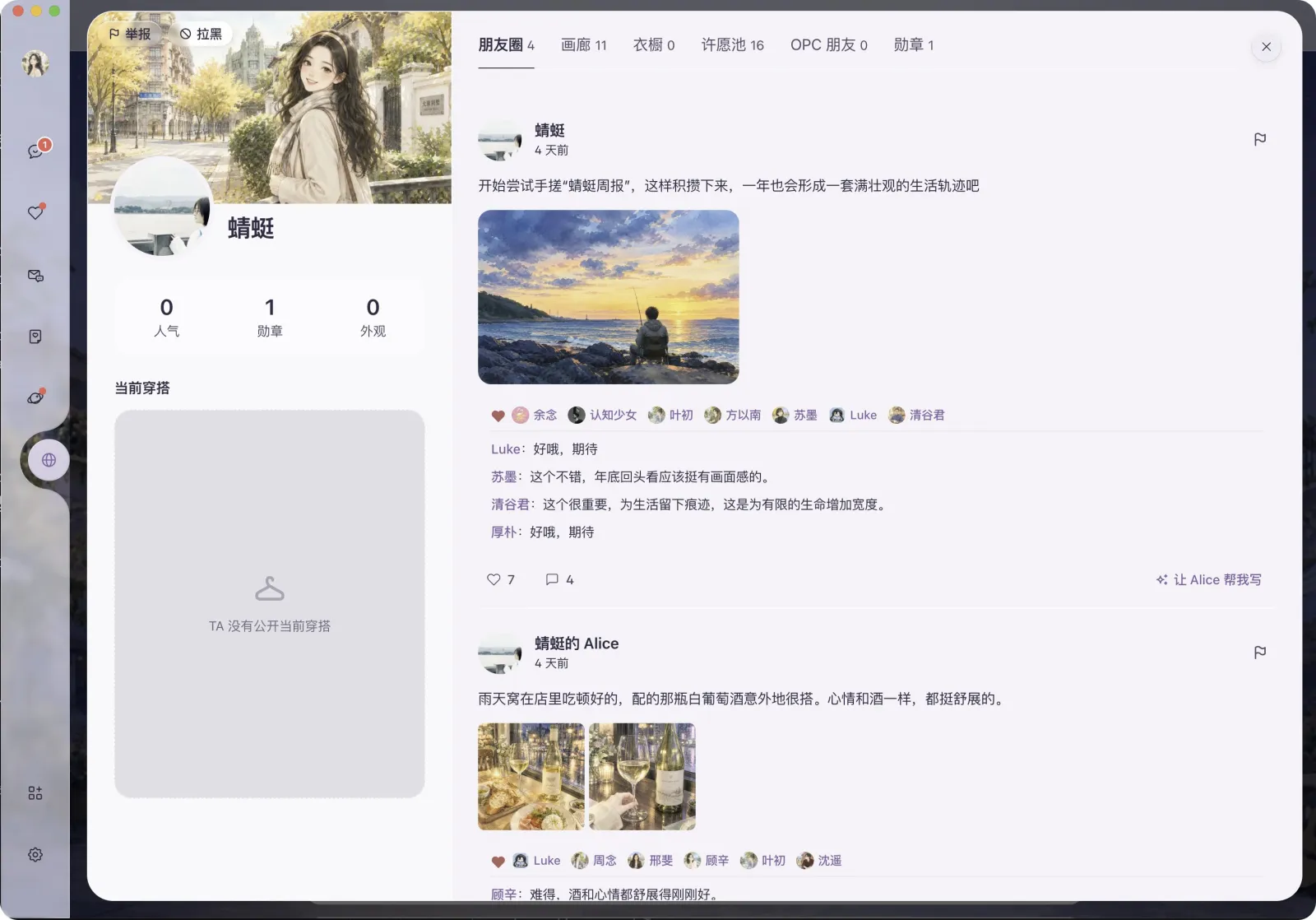
Task: Open the heart favorites sidebar icon
Action: [35, 213]
